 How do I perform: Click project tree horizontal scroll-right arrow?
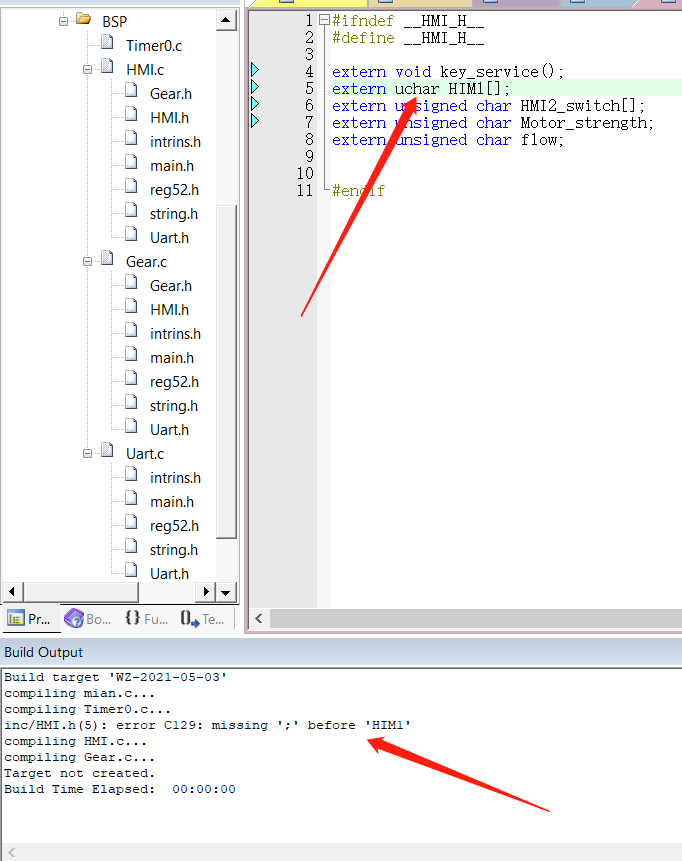(x=206, y=592)
